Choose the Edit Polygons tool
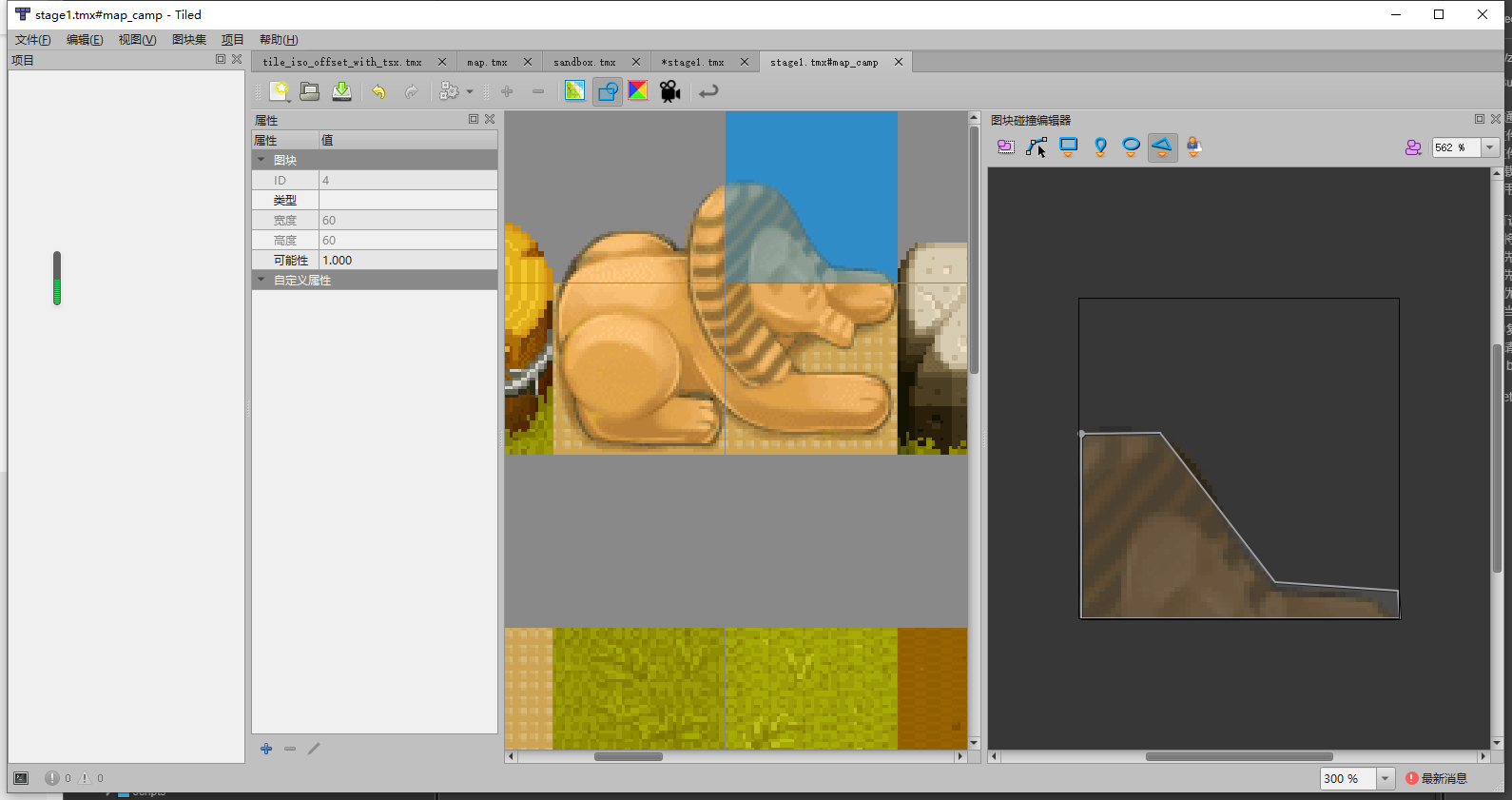 tap(1037, 147)
